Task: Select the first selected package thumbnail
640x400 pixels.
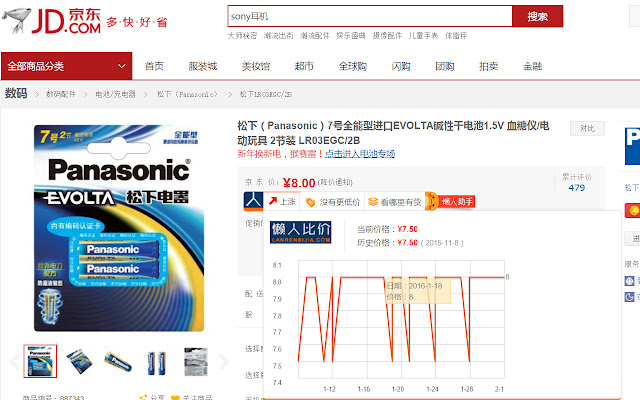Action: click(40, 361)
